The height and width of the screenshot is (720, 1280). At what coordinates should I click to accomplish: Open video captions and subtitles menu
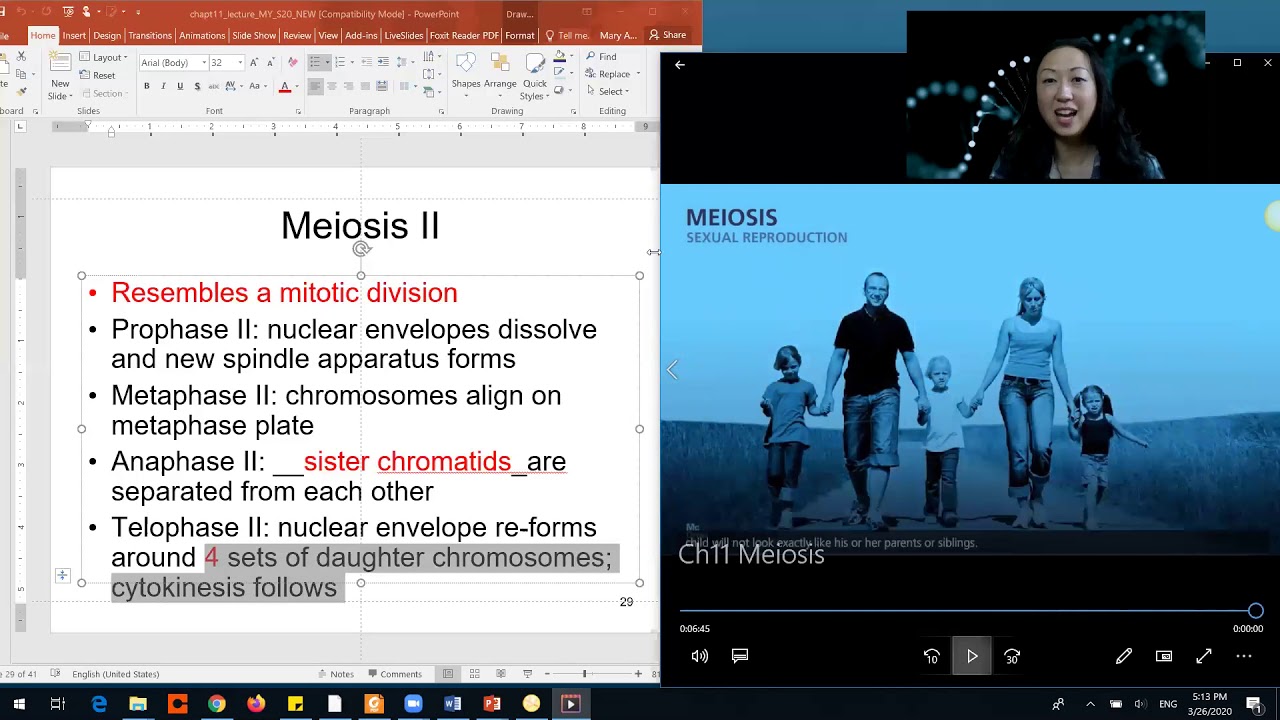(740, 656)
